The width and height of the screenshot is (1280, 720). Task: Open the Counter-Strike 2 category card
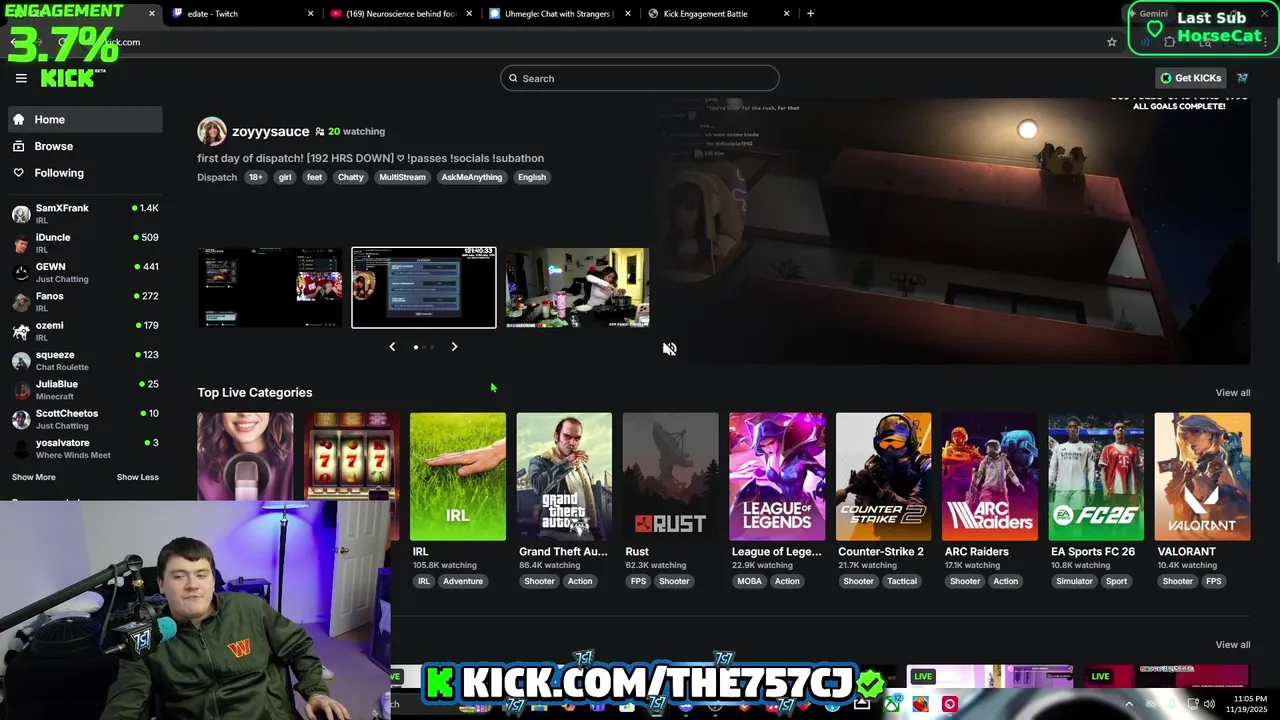click(883, 477)
